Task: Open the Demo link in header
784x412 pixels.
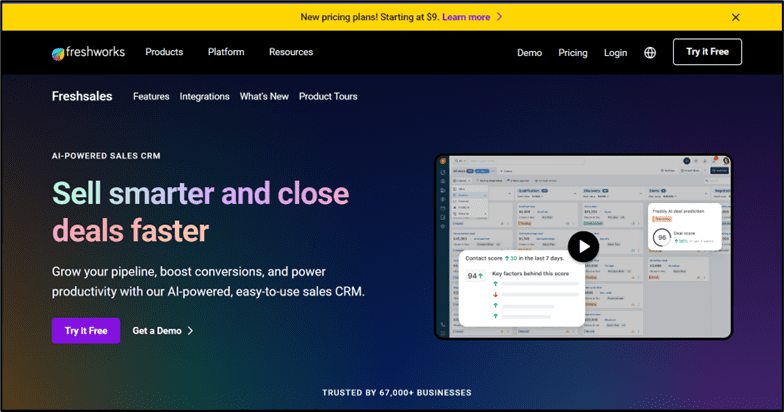Action: 529,53
